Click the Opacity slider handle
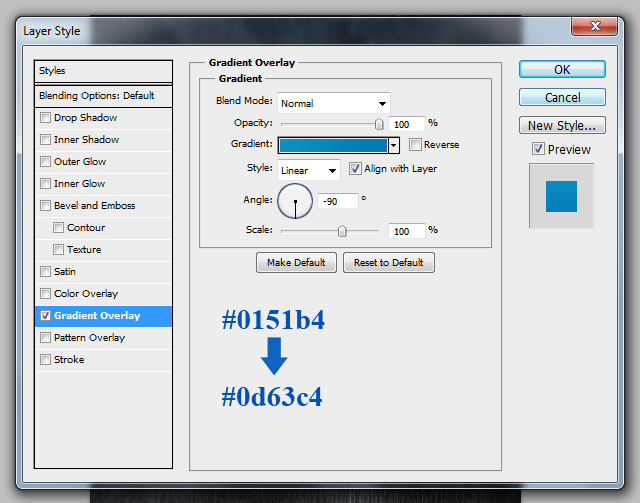Screen dimensions: 640x503 379,124
